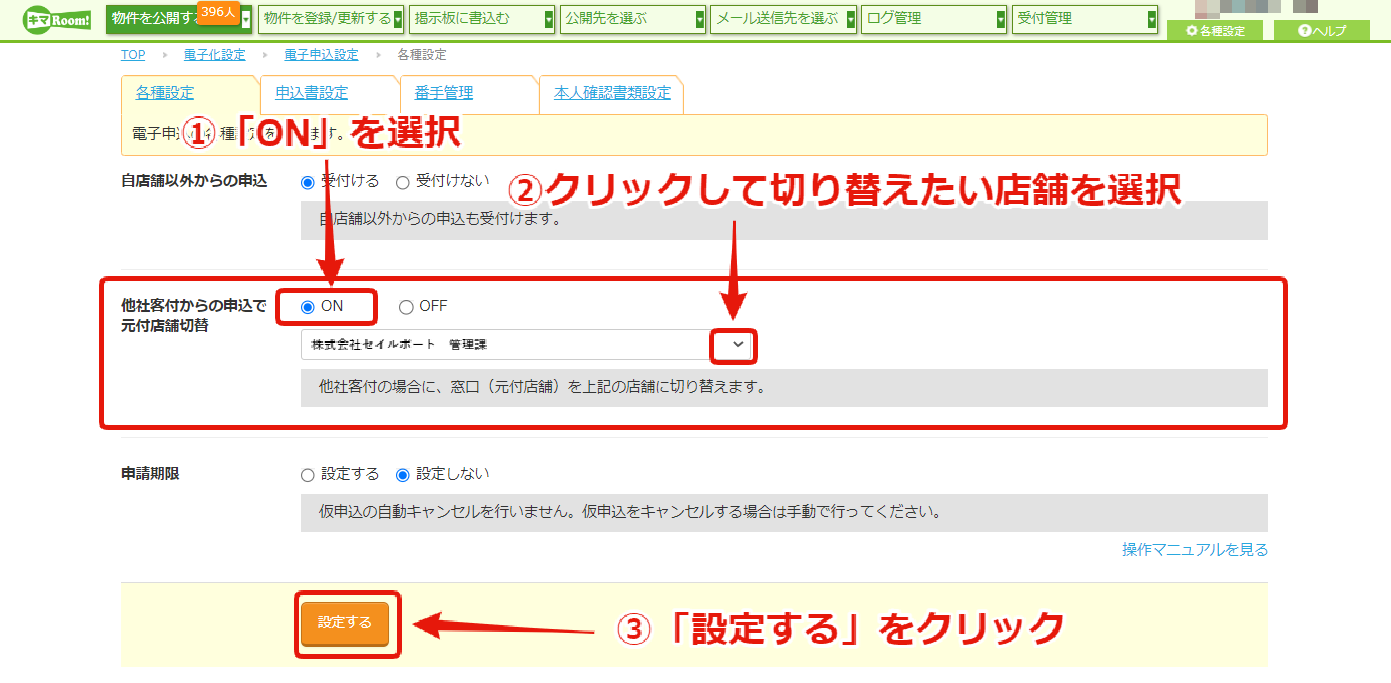Click the 396人 orange badge
The height and width of the screenshot is (683, 1391).
point(217,11)
